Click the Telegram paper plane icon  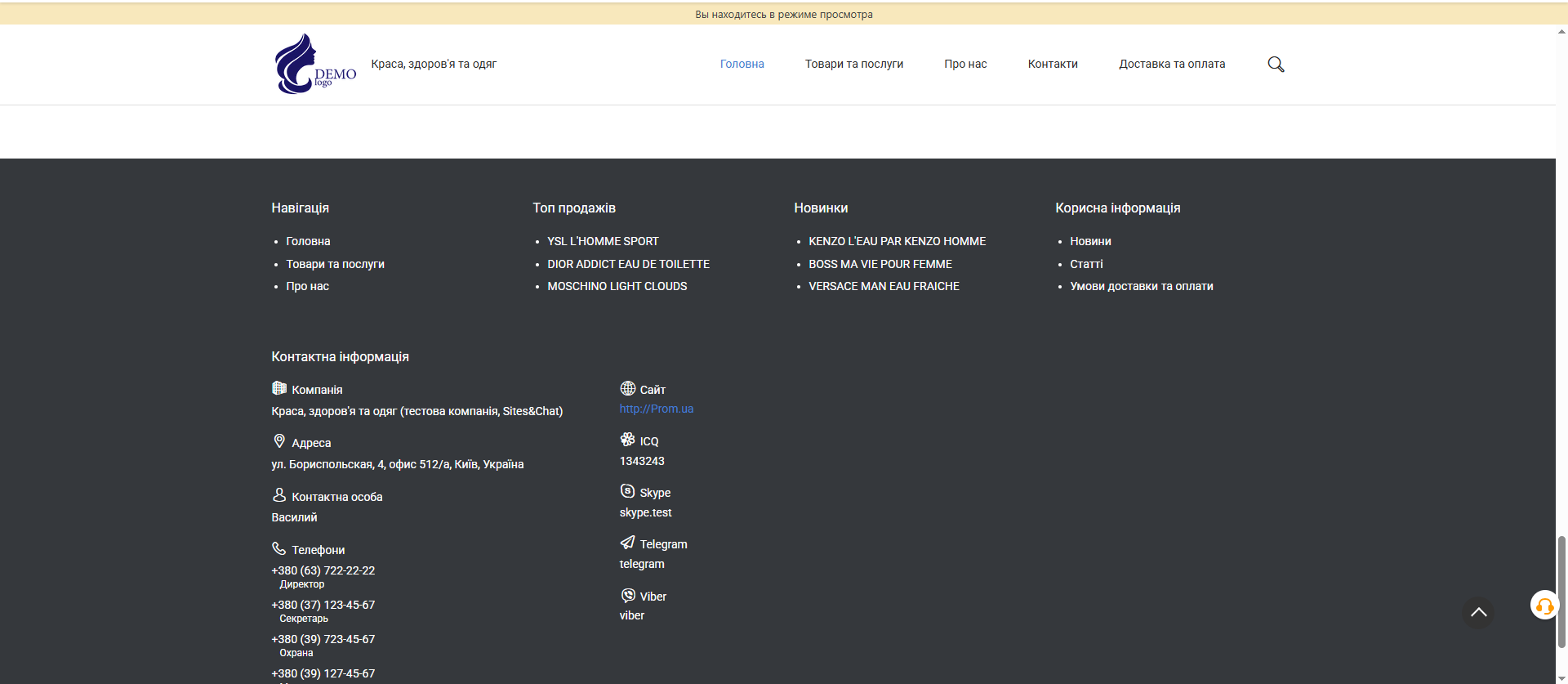point(627,543)
